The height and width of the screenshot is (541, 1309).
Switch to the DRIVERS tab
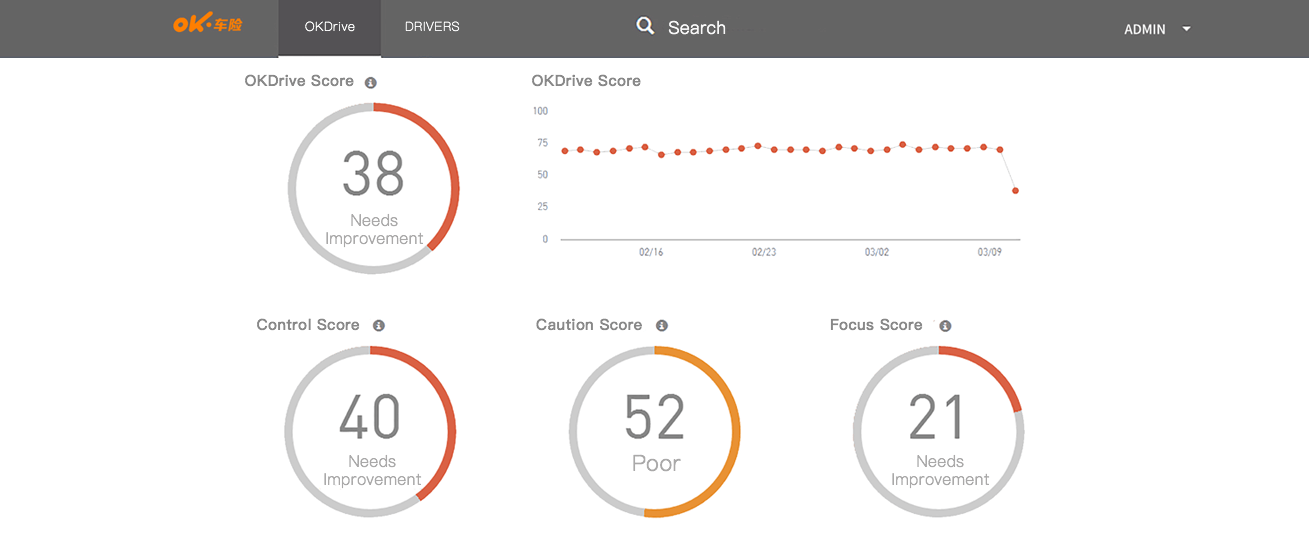432,27
